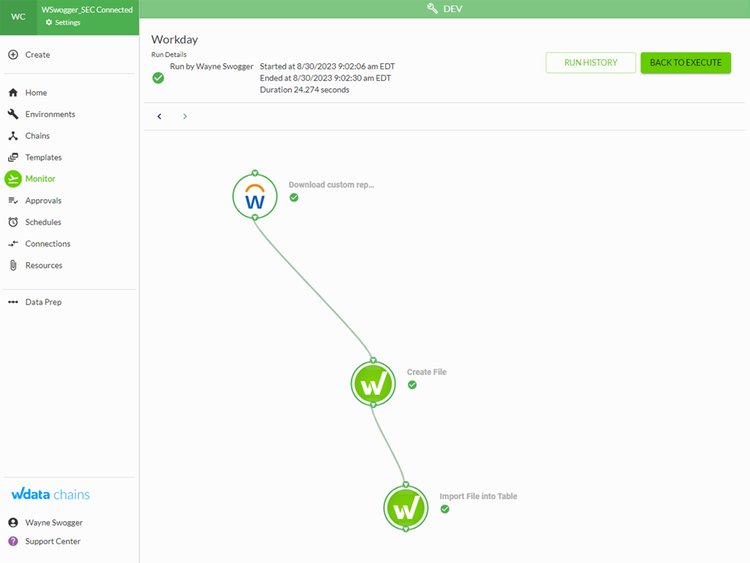Click the DEV environment wrench icon
This screenshot has width=750, height=563.
pos(432,9)
